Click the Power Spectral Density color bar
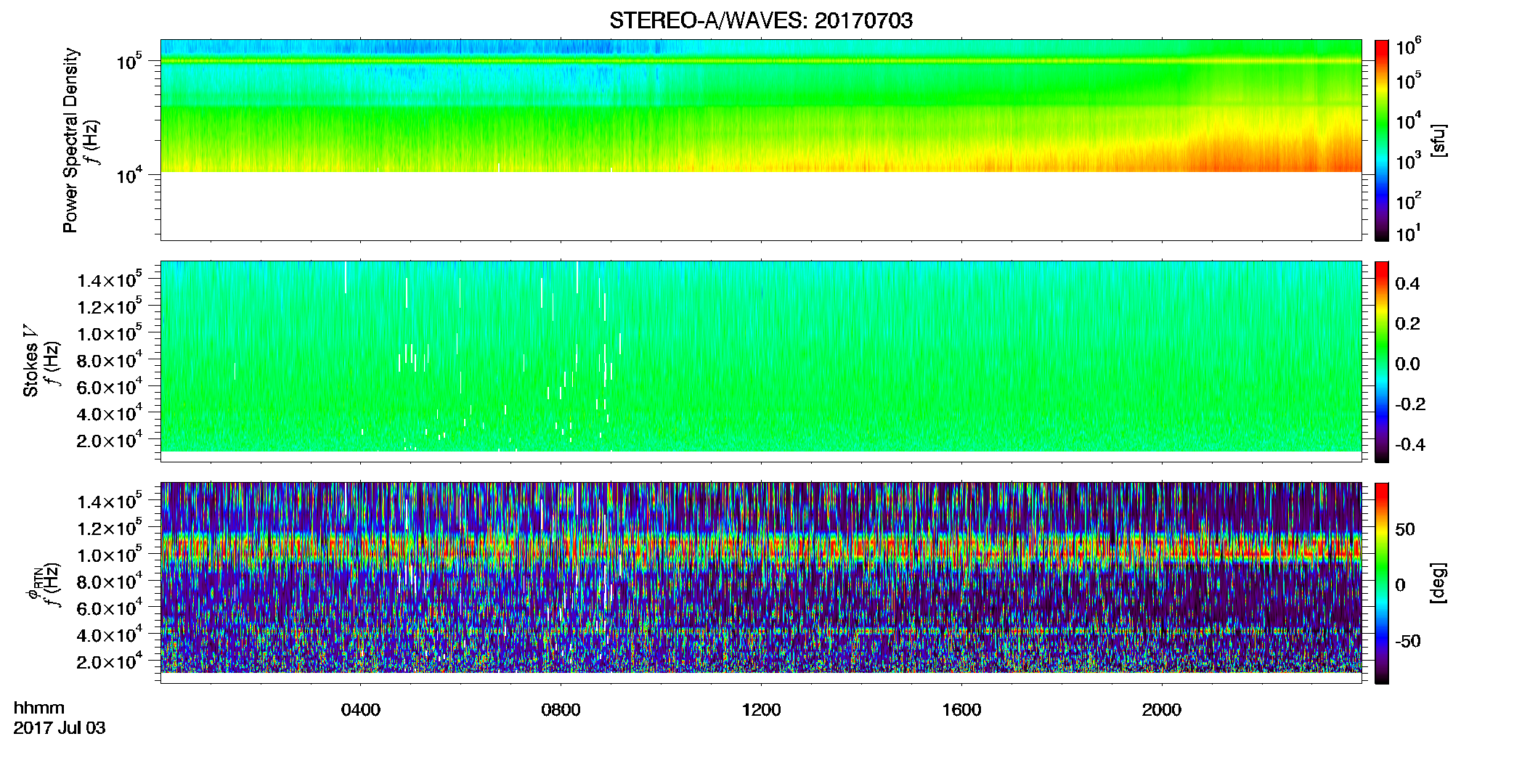 (1382, 140)
